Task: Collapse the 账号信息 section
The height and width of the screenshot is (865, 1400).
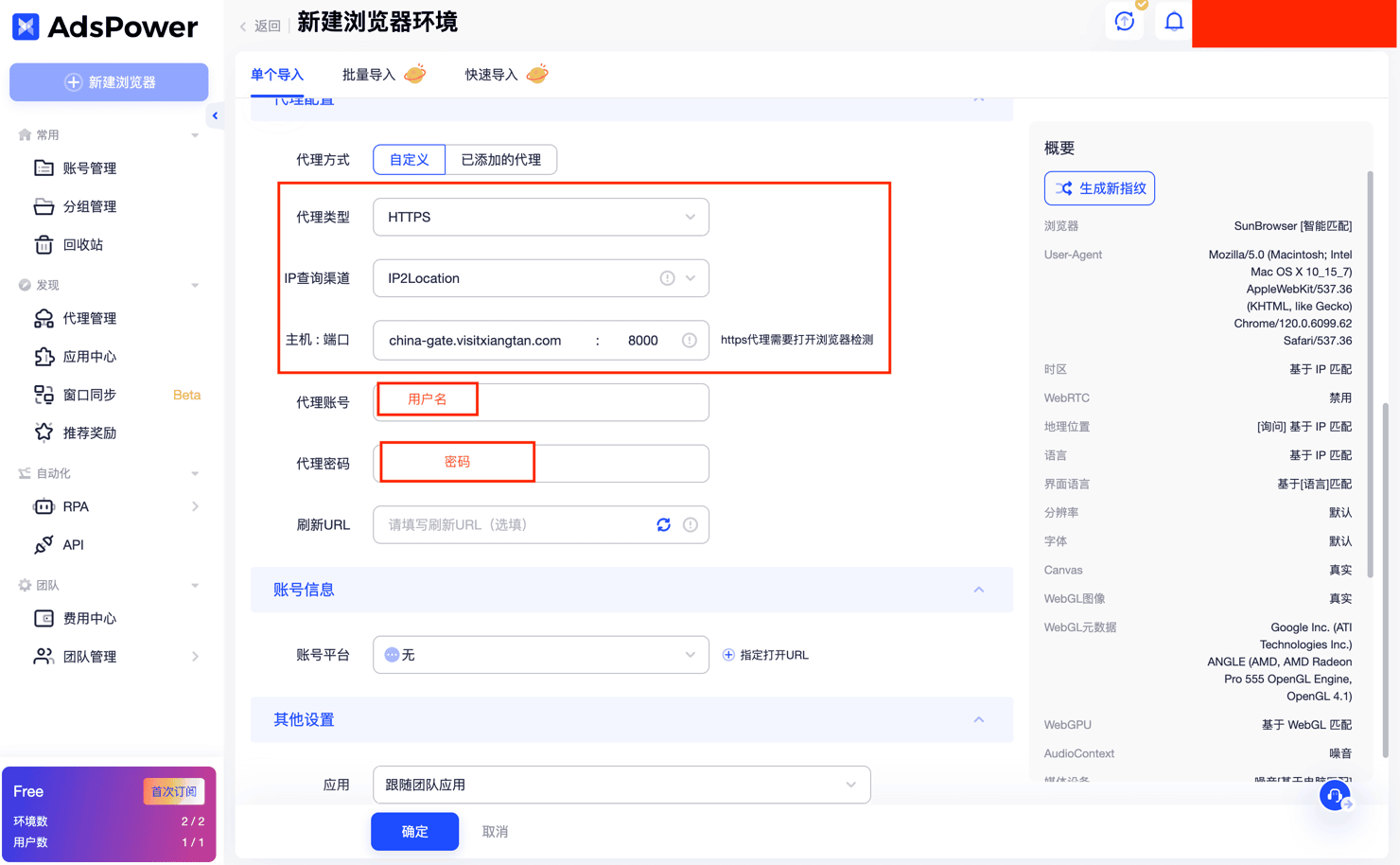Action: [x=979, y=590]
